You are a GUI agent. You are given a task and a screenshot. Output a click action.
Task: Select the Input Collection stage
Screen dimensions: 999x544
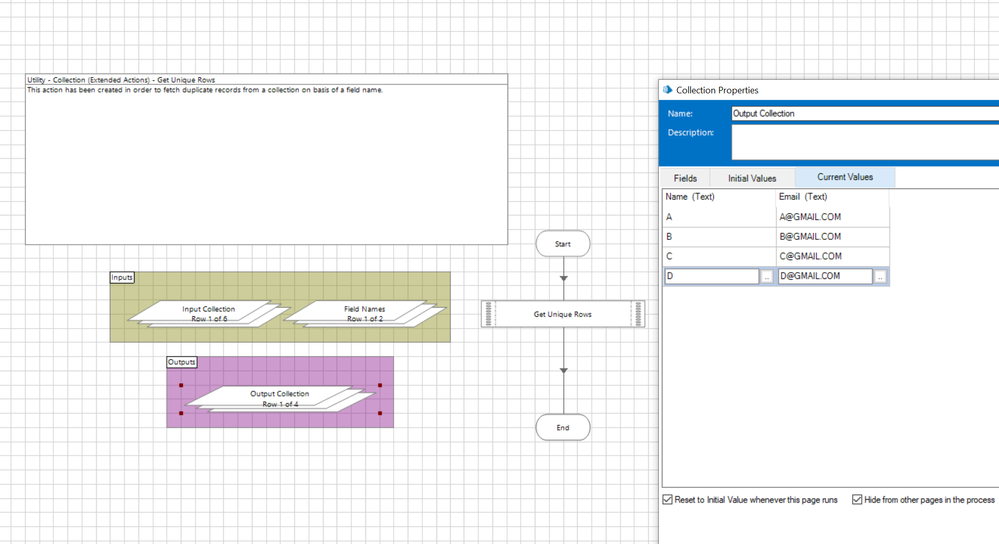[x=209, y=314]
